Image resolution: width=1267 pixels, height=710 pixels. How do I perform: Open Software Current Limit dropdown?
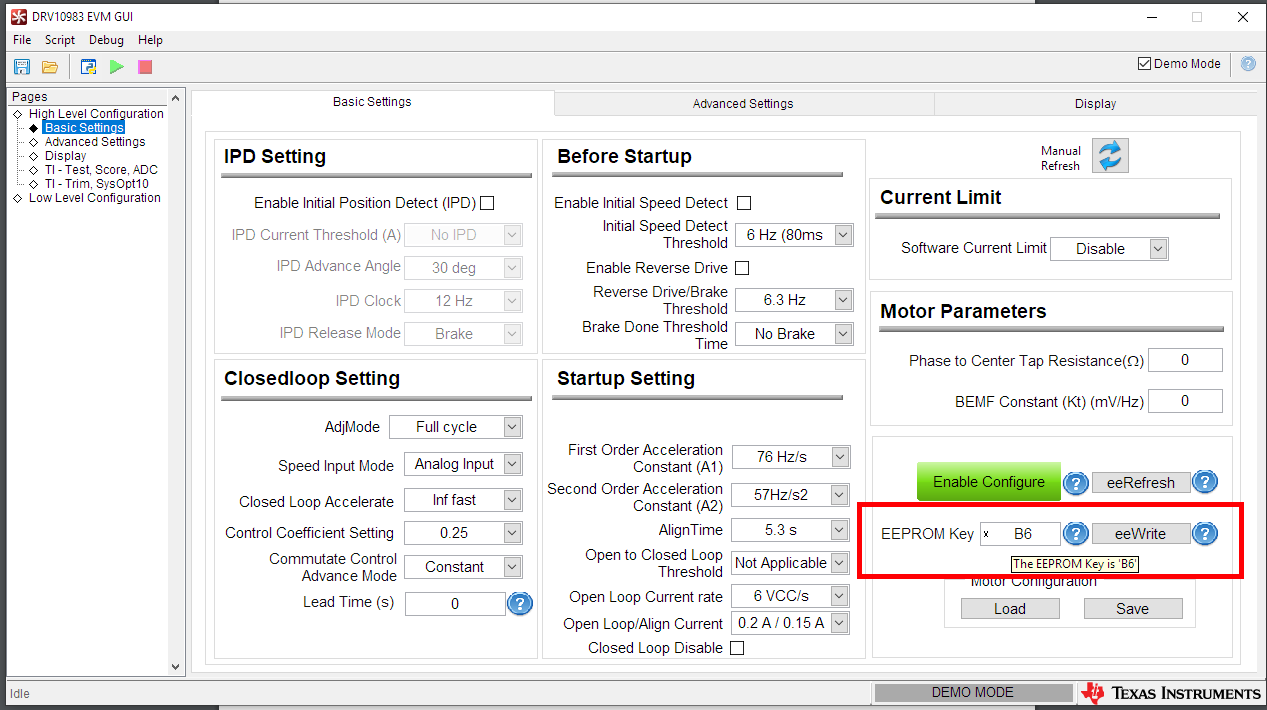1109,249
